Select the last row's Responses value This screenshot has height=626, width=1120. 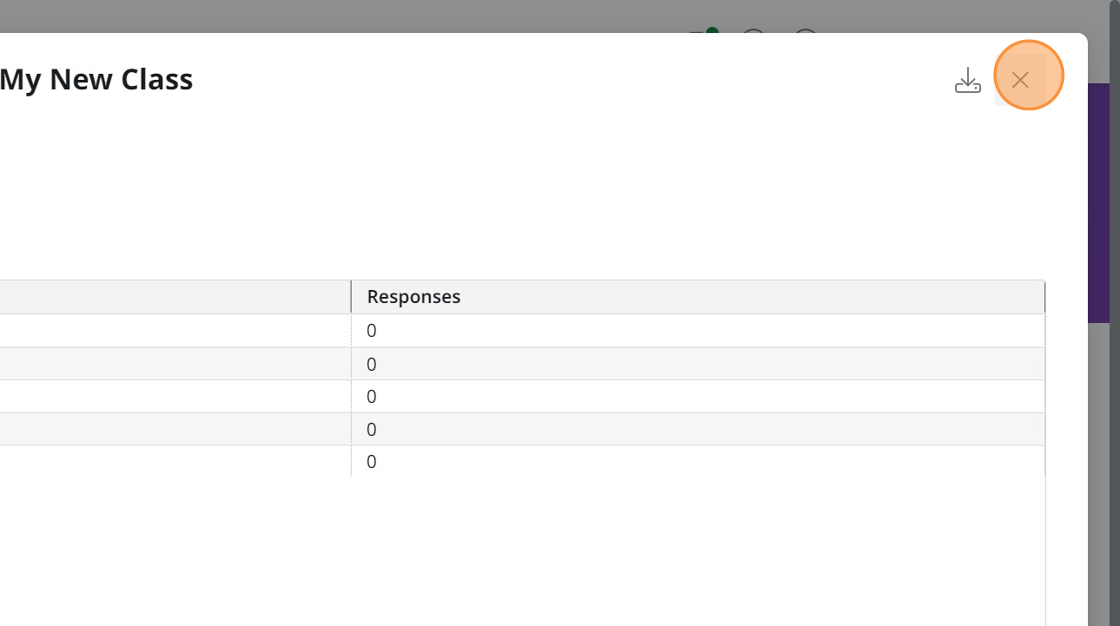(x=371, y=462)
